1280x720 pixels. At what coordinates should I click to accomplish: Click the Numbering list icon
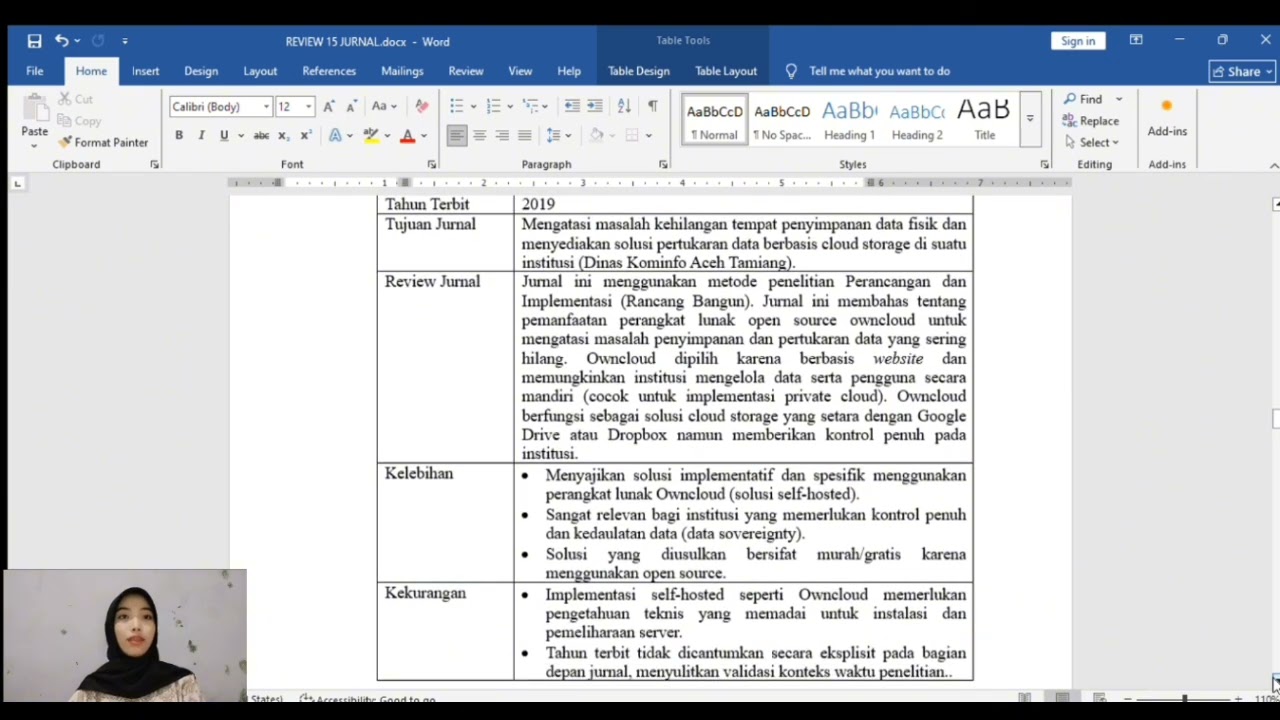493,106
